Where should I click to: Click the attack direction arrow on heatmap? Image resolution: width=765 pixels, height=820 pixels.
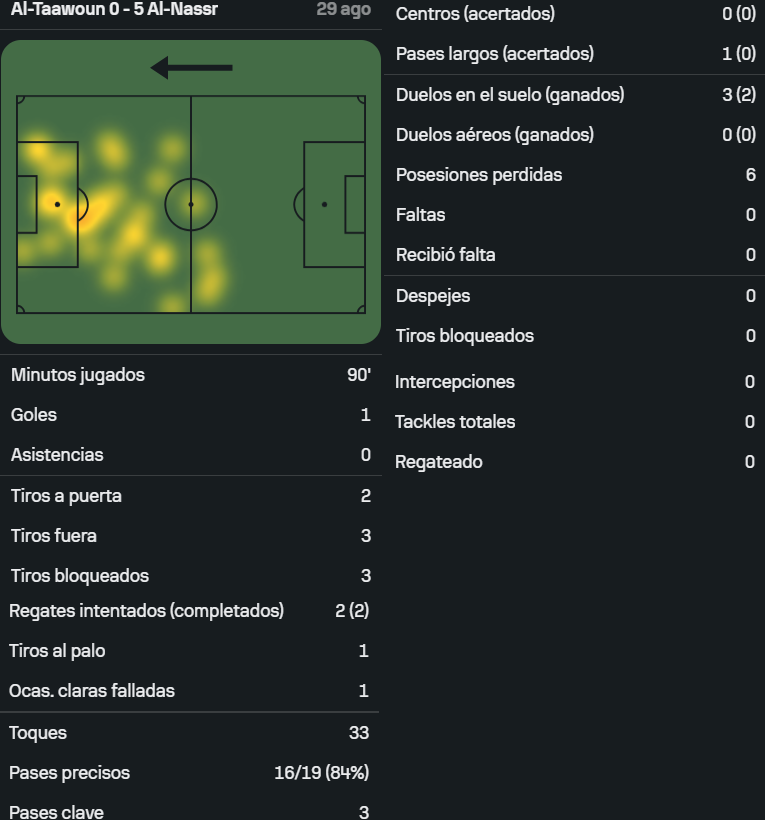[191, 67]
